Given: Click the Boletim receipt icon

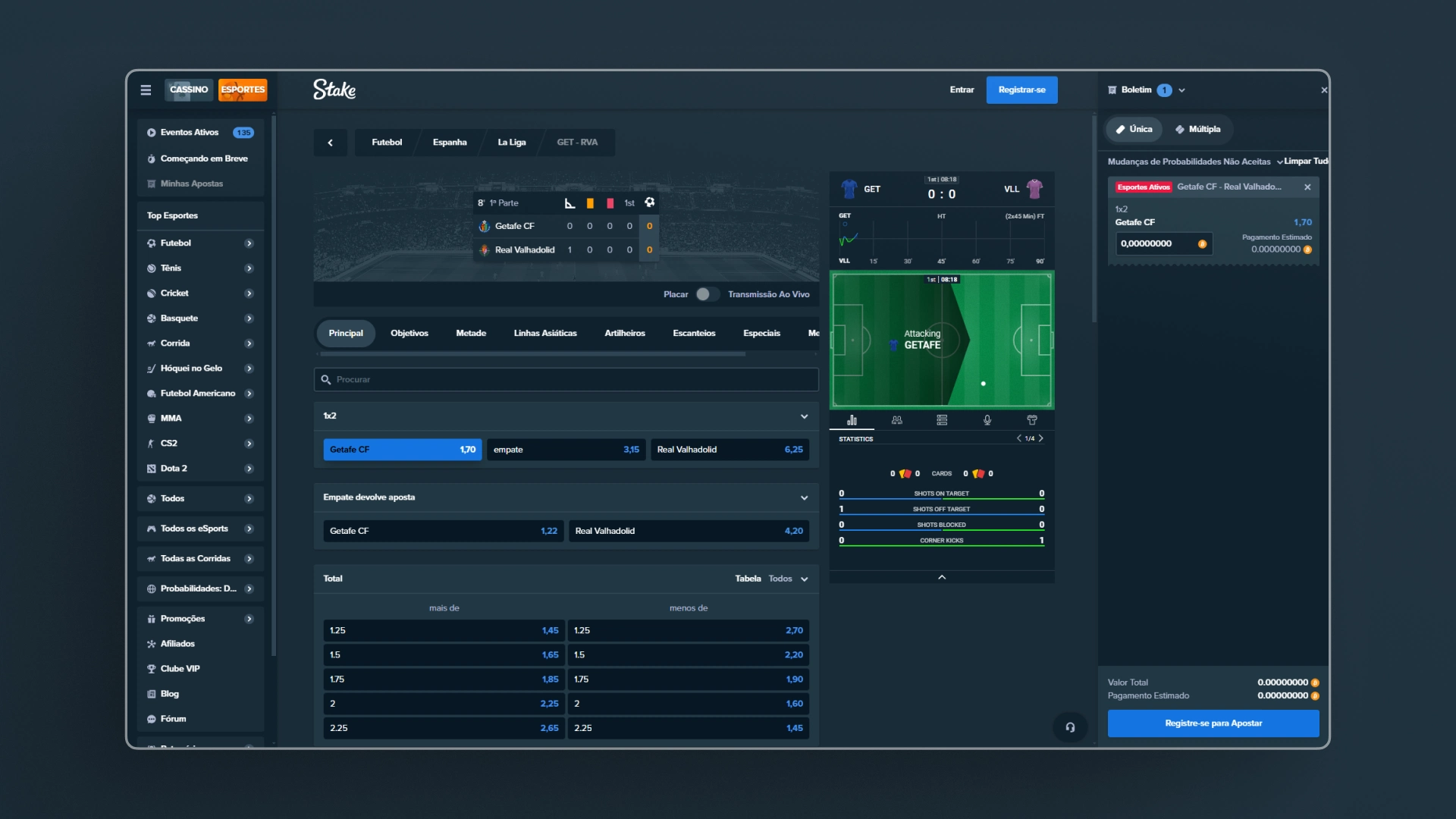Looking at the screenshot, I should (x=1112, y=90).
